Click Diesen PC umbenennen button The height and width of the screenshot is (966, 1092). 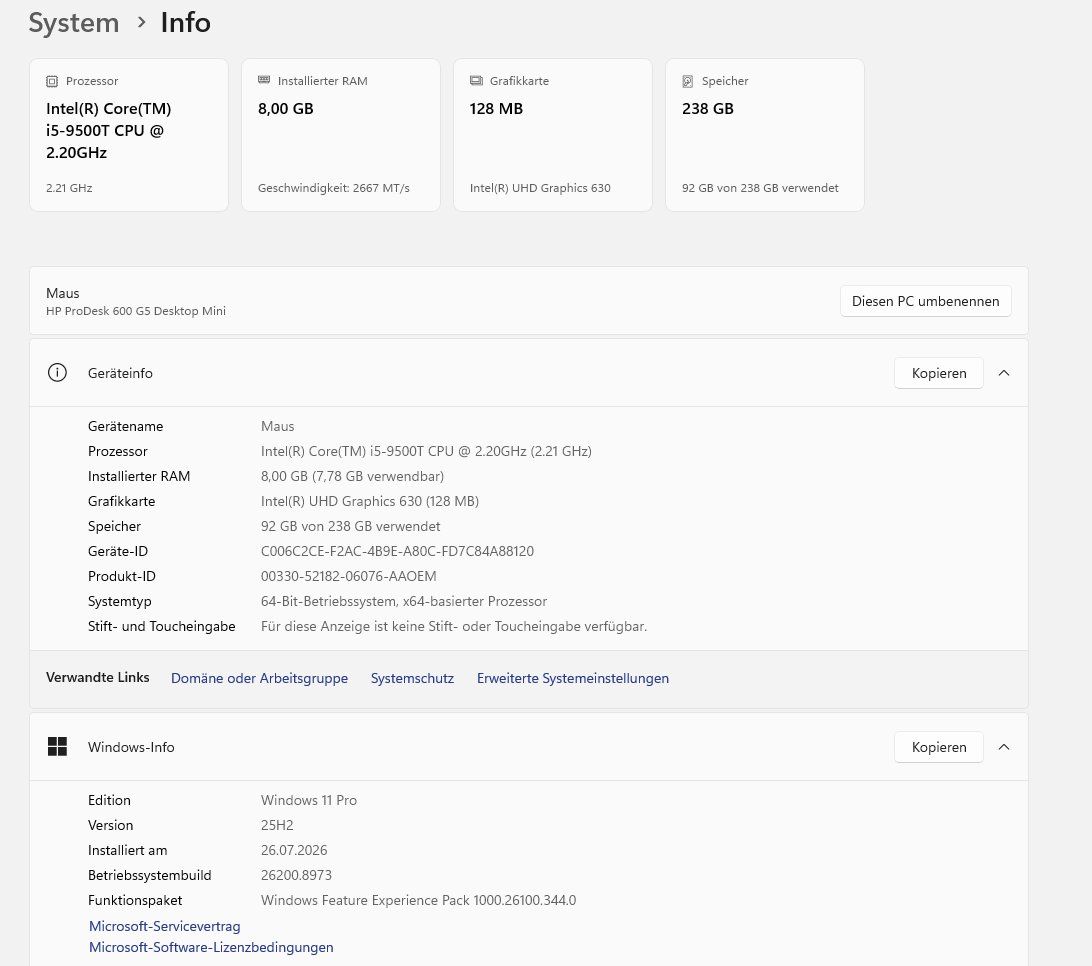click(925, 301)
